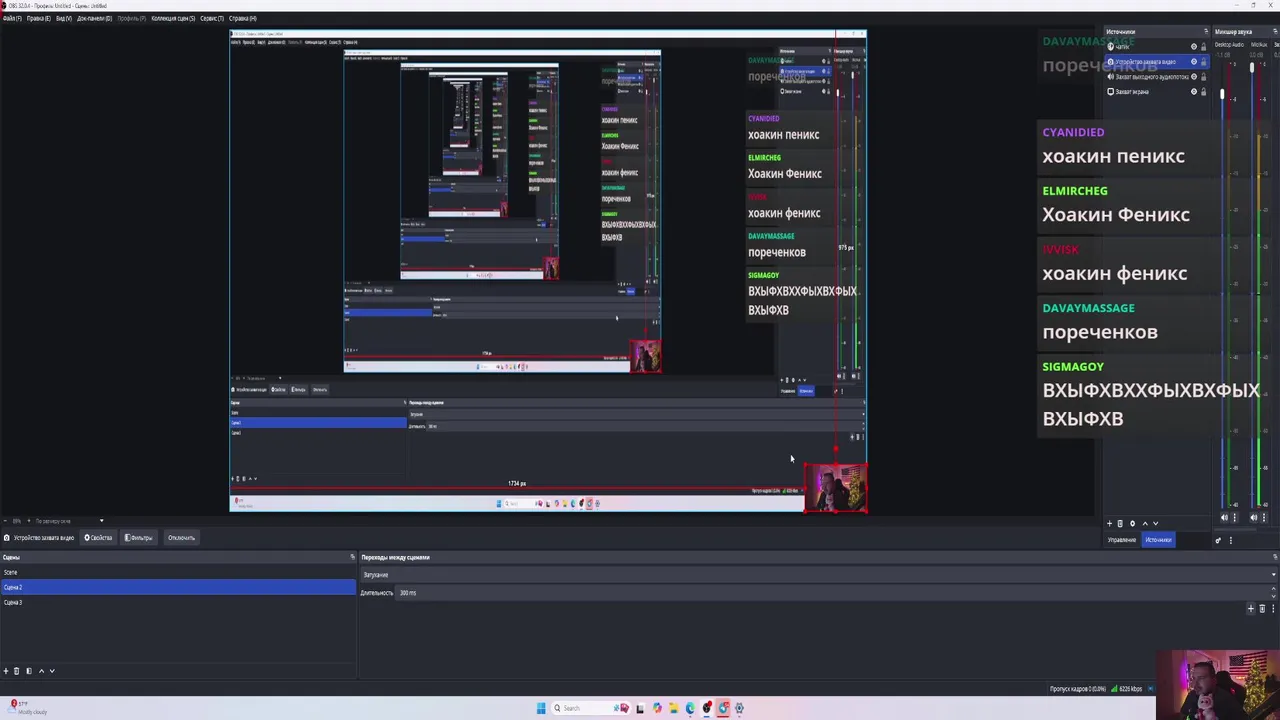
Task: Open the Док-панели menu
Action: tap(94, 18)
